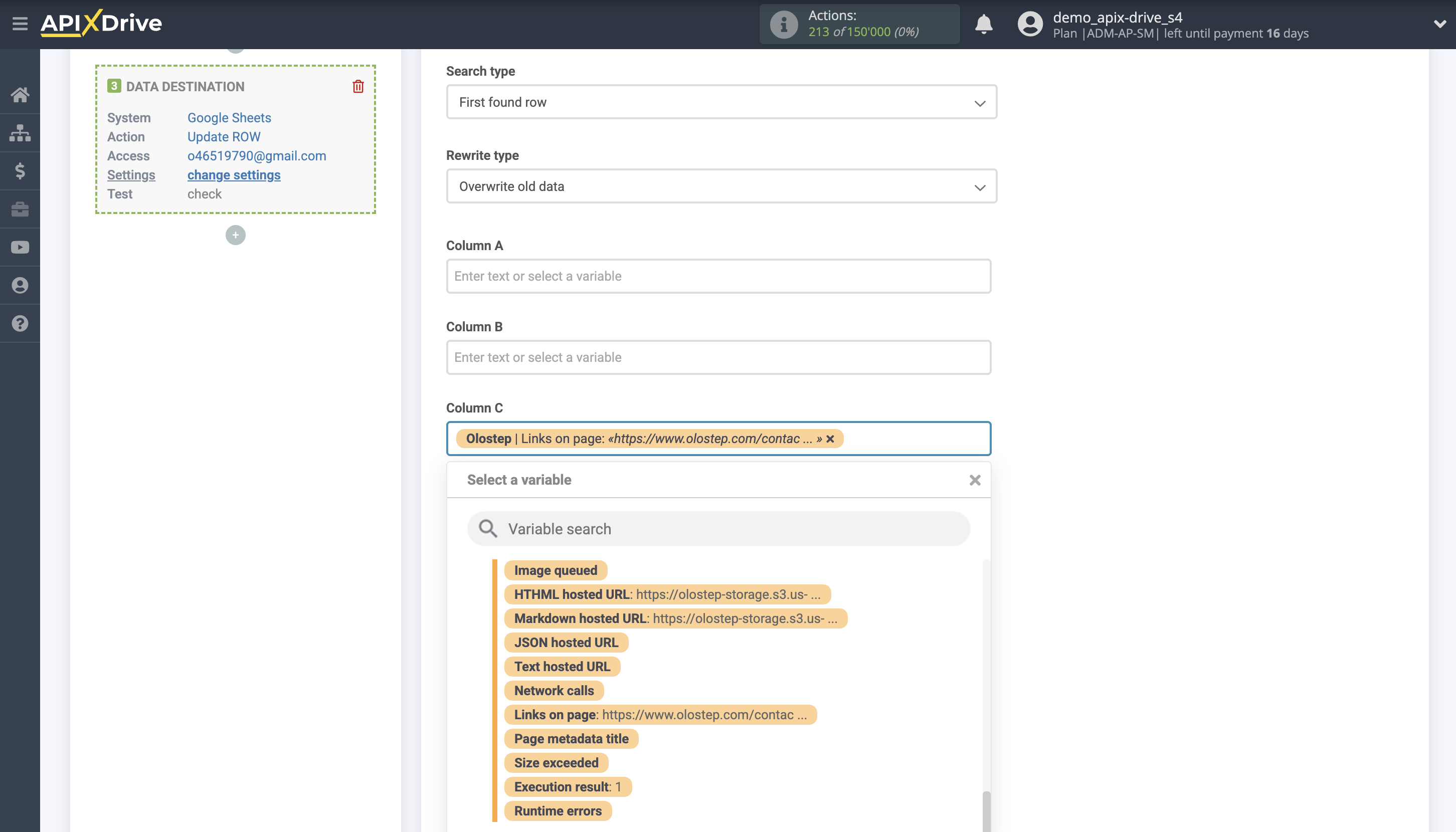The image size is (1456, 832).
Task: Click the Variable search field
Action: (717, 529)
